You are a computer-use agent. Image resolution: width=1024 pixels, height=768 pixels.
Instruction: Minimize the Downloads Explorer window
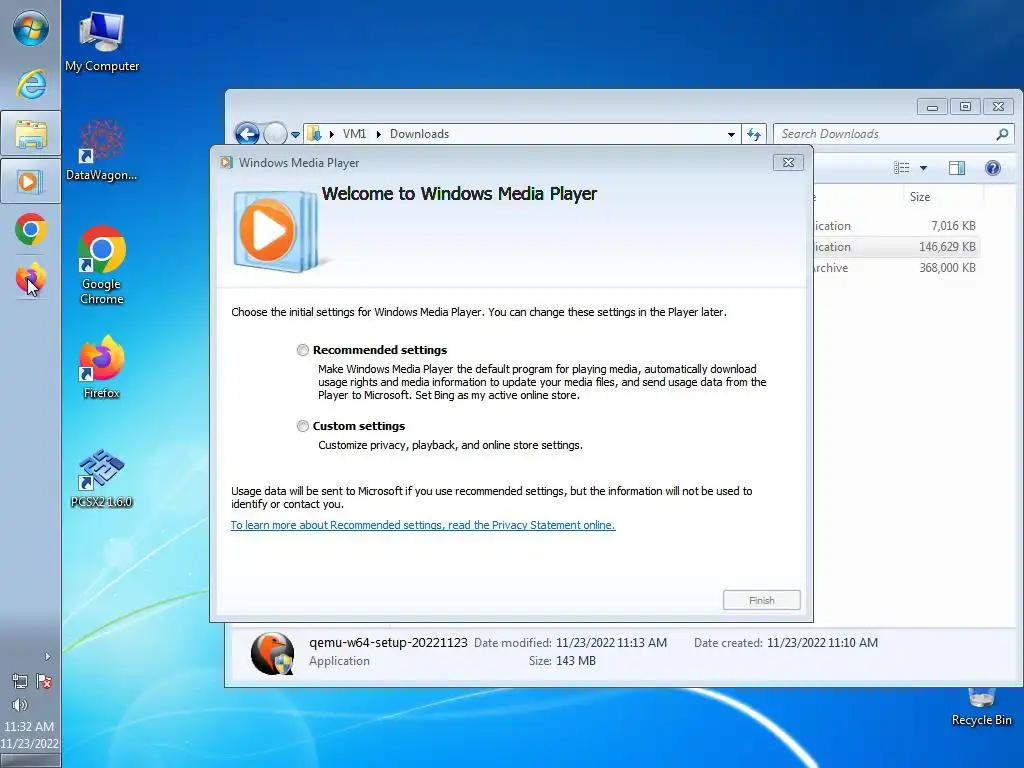(x=932, y=106)
